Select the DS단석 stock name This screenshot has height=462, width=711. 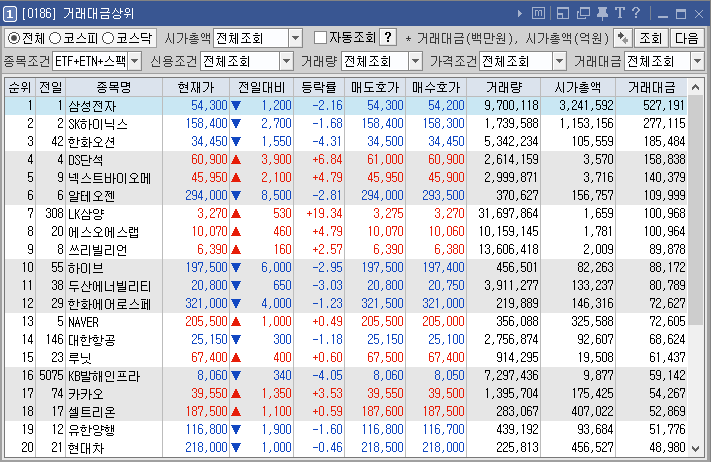(86, 160)
